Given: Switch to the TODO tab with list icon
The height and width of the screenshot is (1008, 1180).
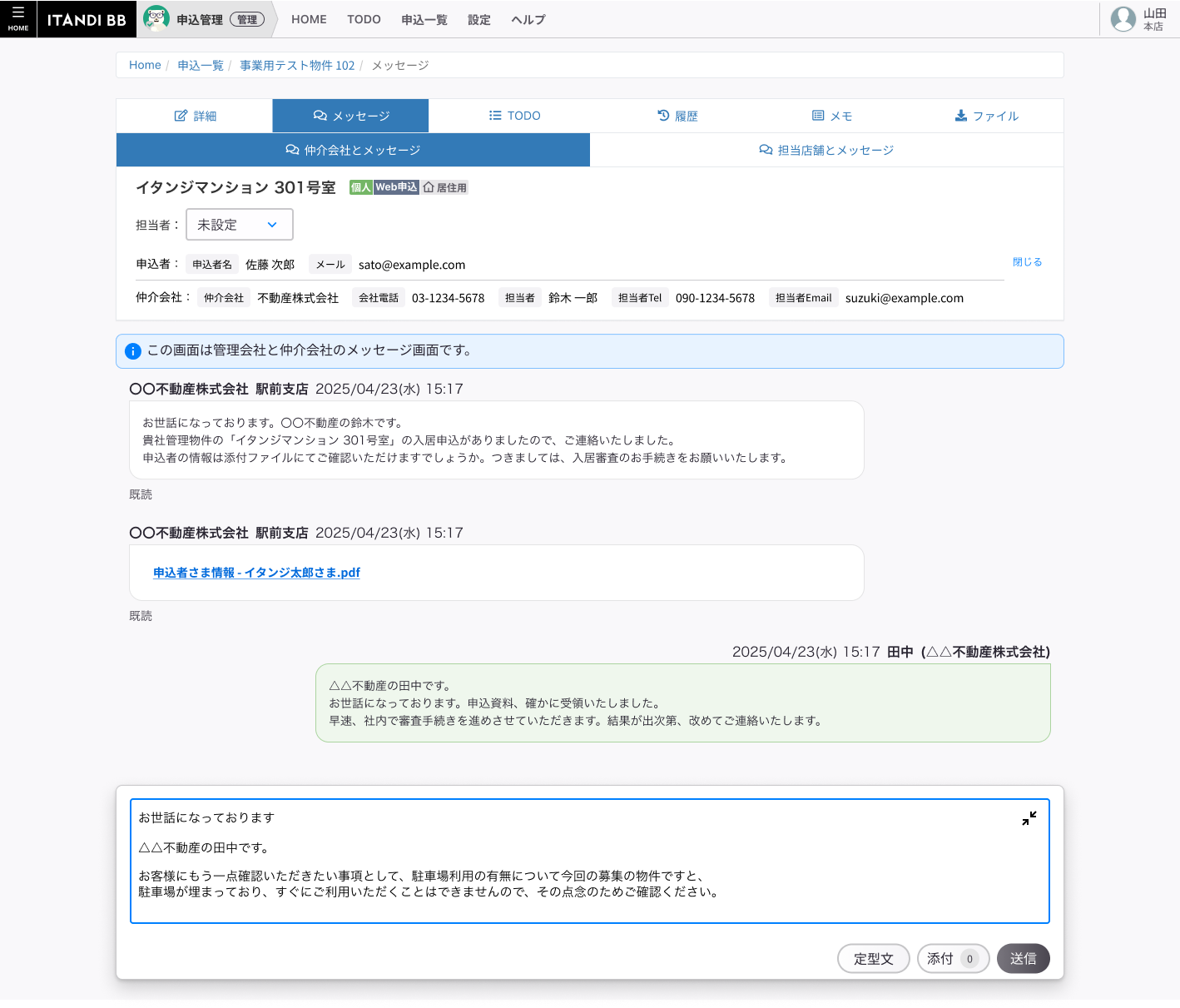Looking at the screenshot, I should 514,116.
